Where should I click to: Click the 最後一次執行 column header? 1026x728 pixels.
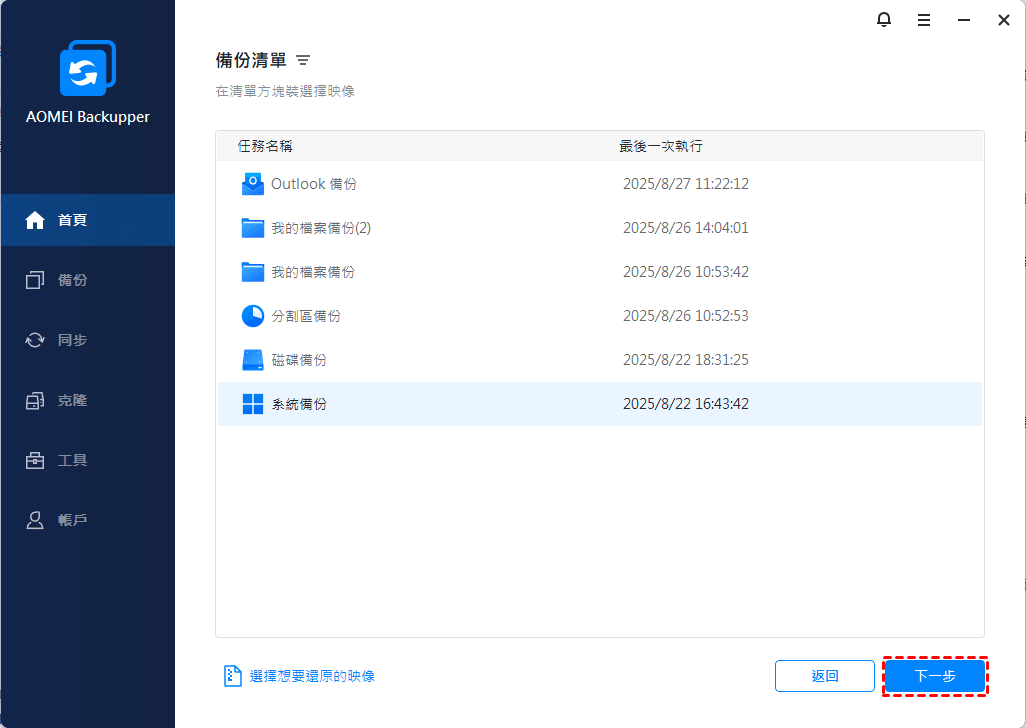[661, 146]
